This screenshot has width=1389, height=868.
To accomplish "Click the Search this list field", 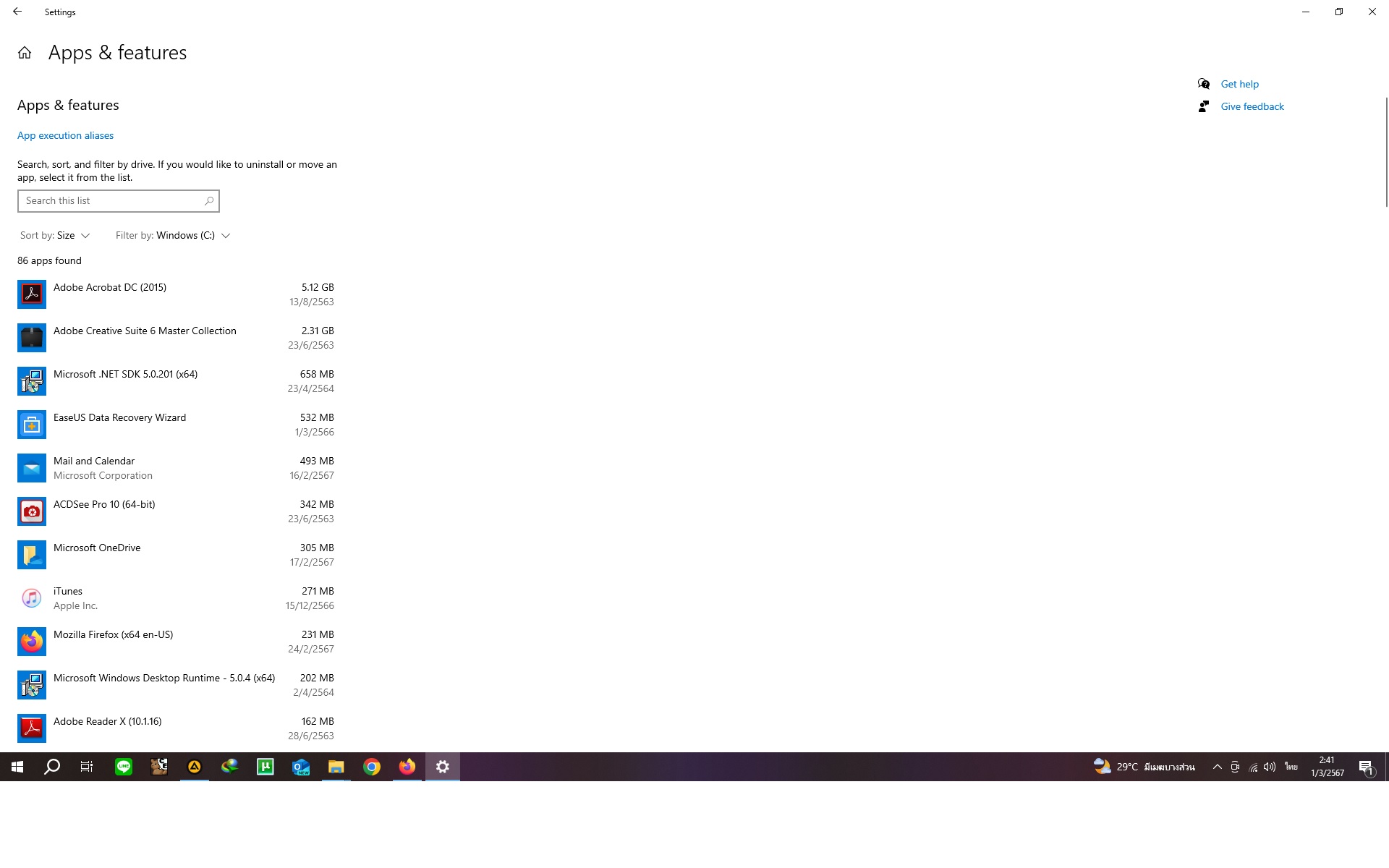I will 118,201.
